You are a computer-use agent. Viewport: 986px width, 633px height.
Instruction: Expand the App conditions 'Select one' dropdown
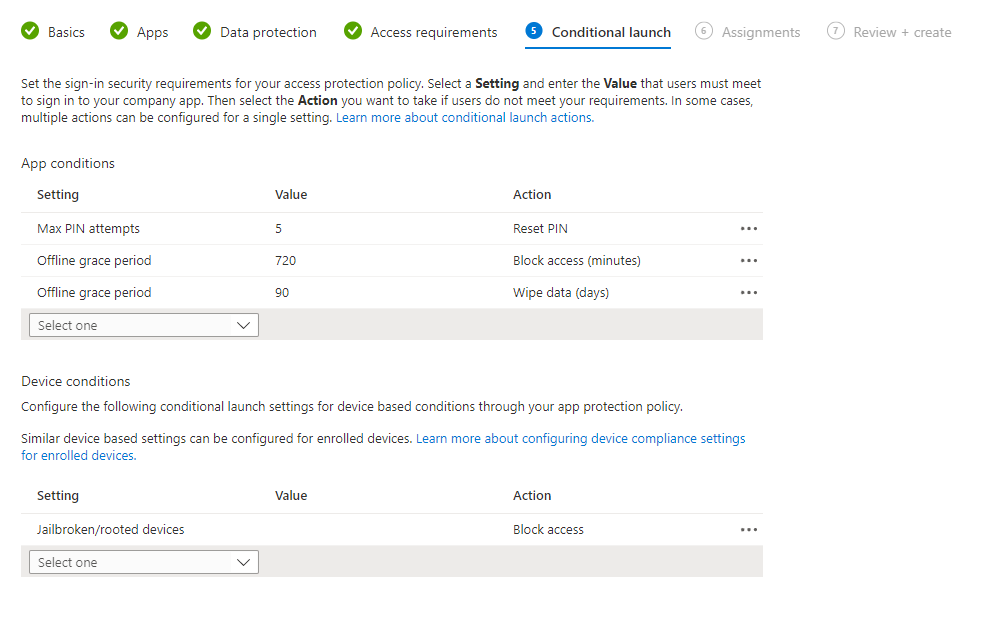(144, 325)
